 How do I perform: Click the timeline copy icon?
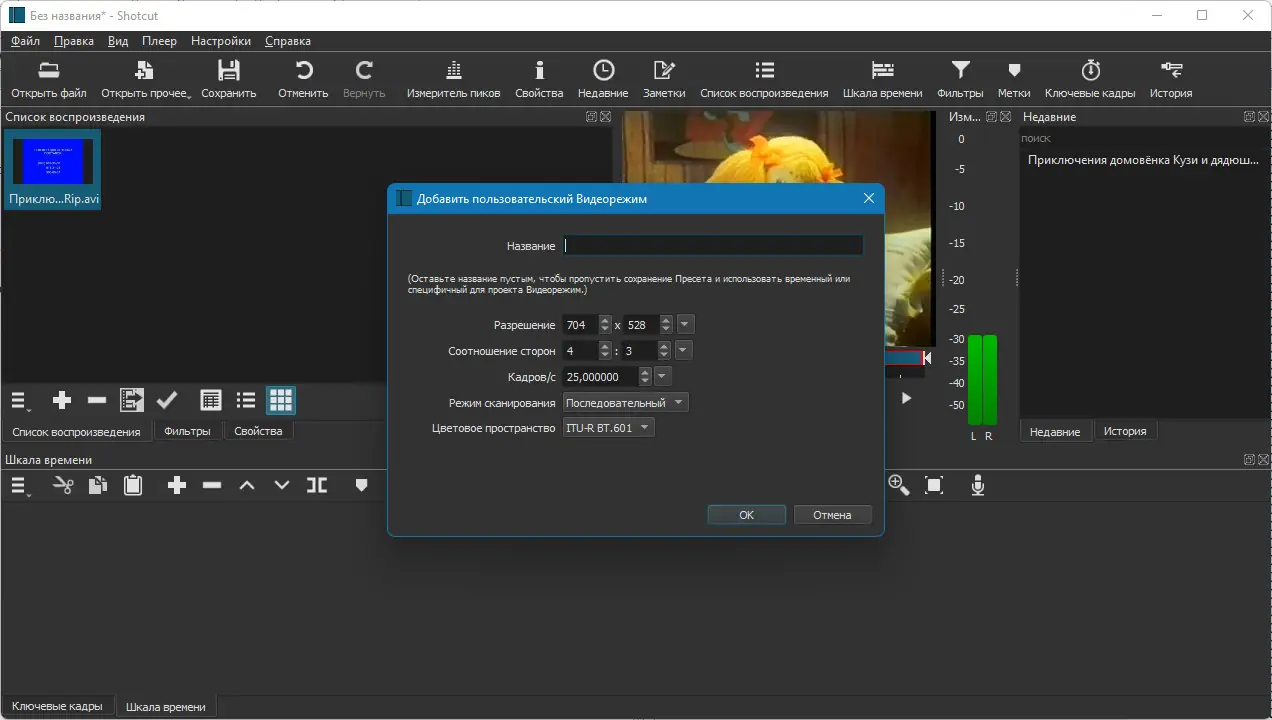coord(97,485)
